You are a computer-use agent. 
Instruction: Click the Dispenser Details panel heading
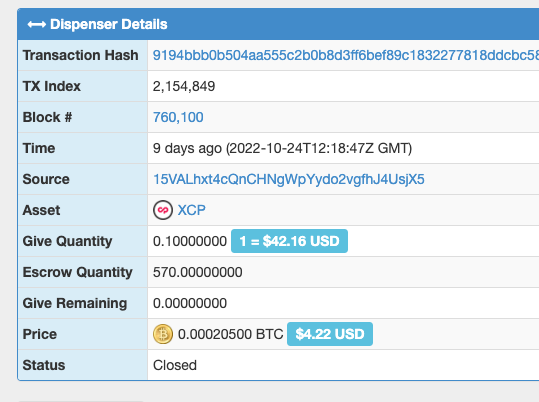[x=109, y=24]
